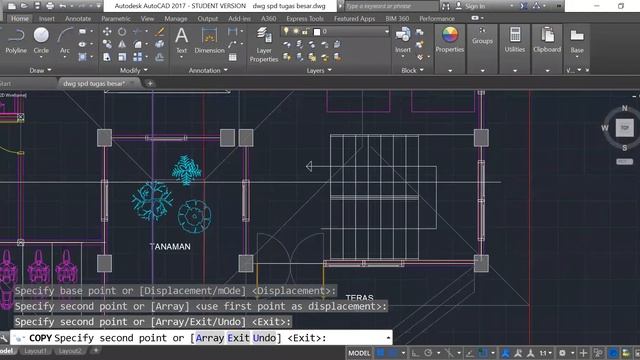This screenshot has height=360, width=640.
Task: Toggle Polar tracking in status bar
Action: pos(428,353)
